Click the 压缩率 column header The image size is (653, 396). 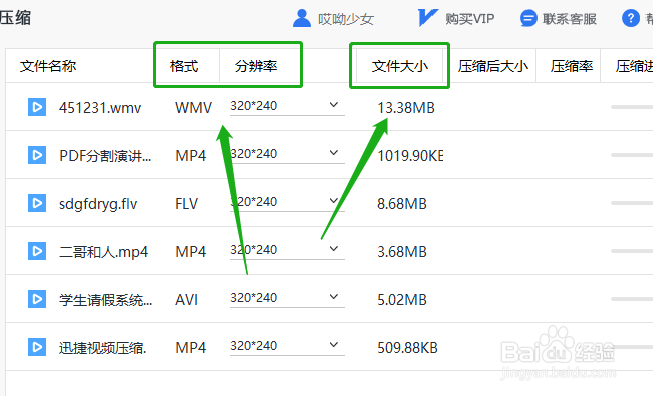(572, 66)
